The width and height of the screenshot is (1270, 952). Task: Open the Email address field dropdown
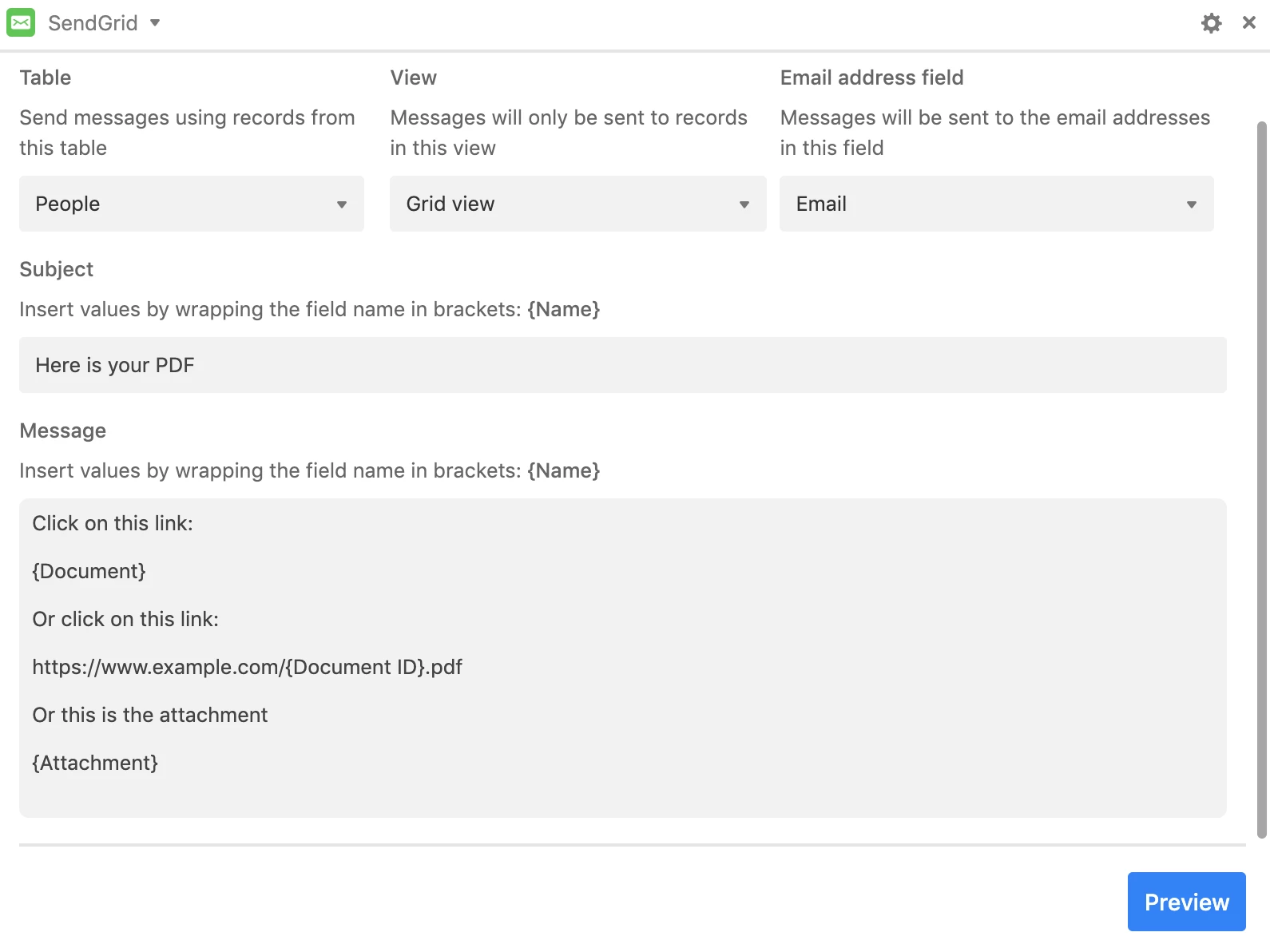(x=997, y=204)
